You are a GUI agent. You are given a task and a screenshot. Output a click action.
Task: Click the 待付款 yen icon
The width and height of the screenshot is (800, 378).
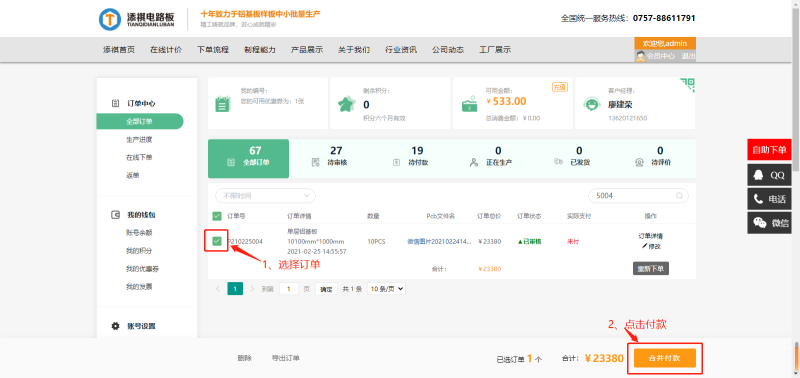point(396,163)
